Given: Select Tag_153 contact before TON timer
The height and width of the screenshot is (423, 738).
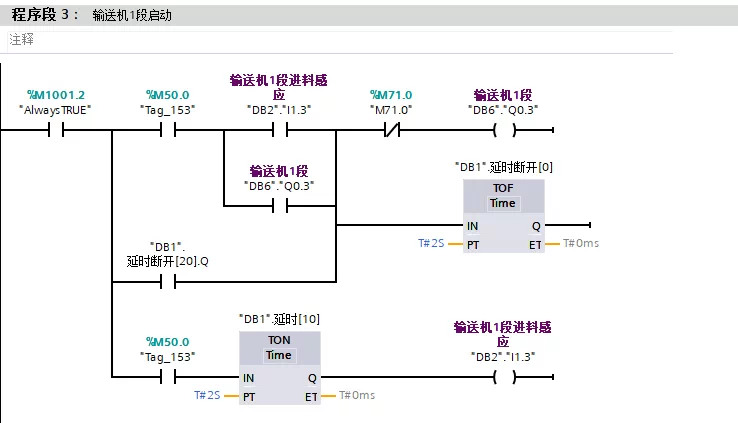Looking at the screenshot, I should (x=168, y=377).
